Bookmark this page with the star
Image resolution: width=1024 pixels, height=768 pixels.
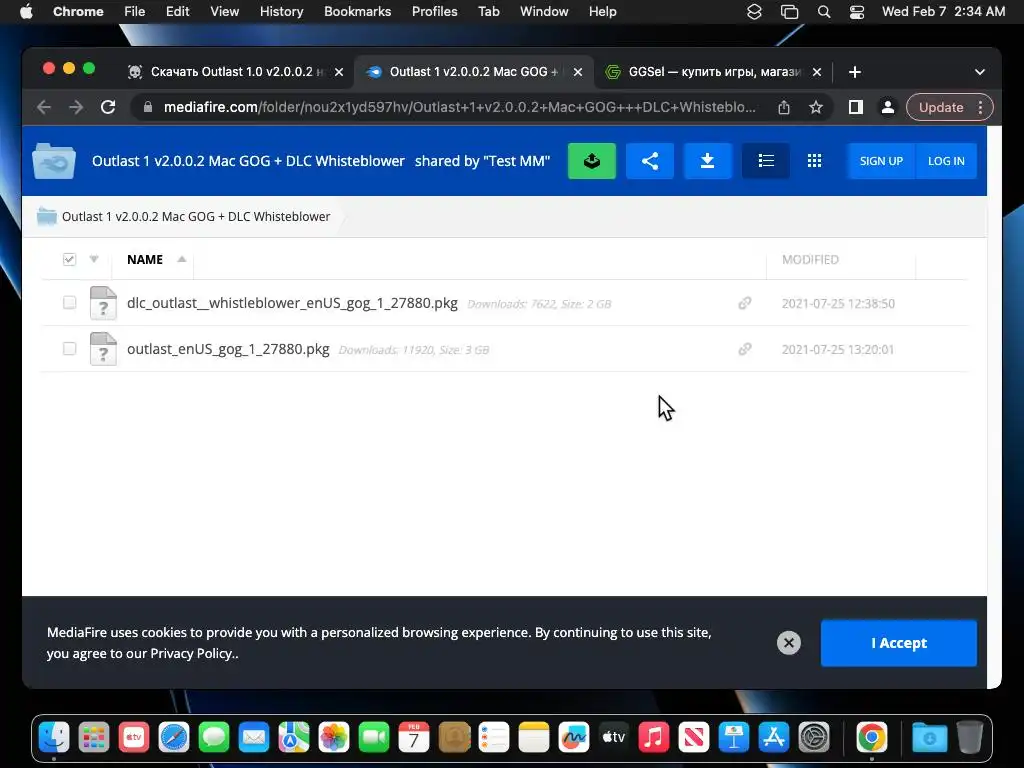[x=816, y=107]
